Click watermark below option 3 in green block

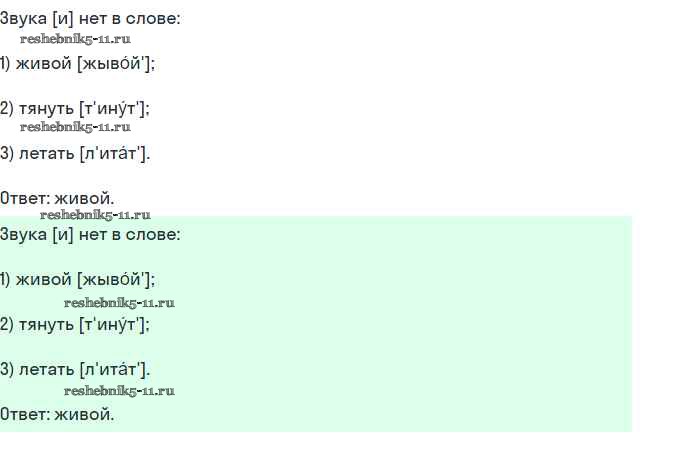tap(119, 390)
